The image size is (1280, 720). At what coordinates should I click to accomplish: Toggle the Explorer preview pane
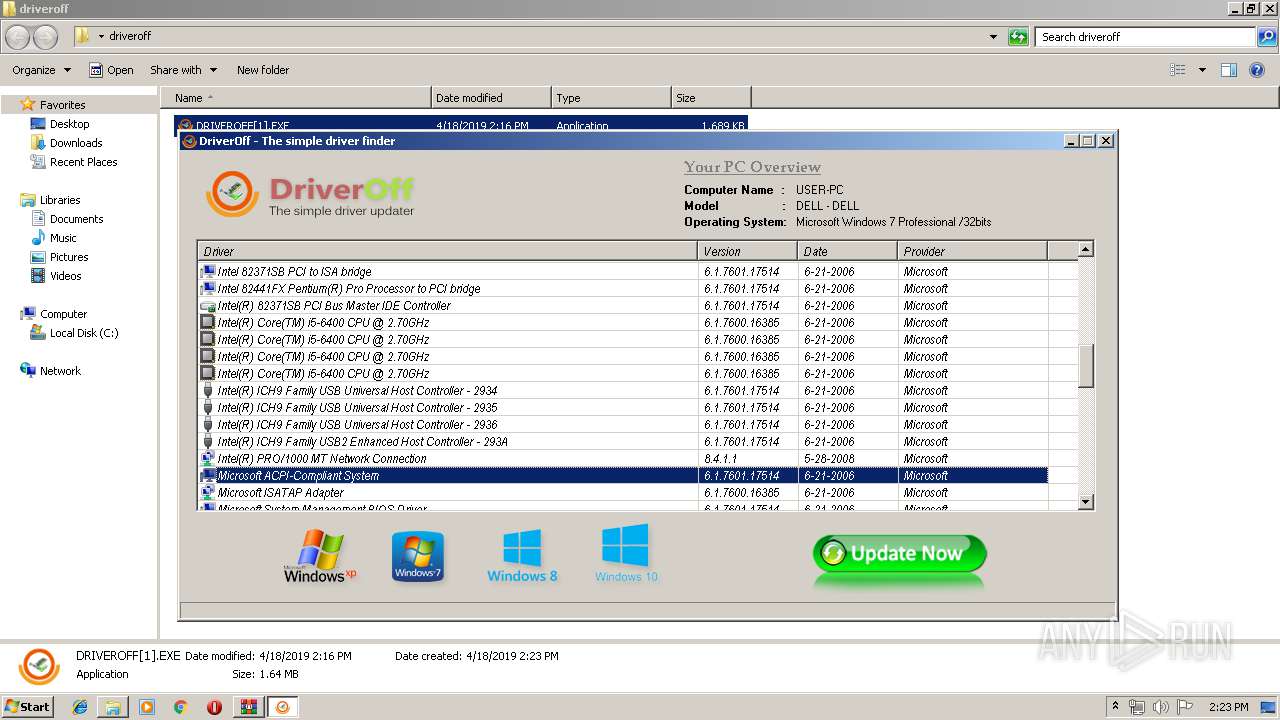pyautogui.click(x=1229, y=70)
